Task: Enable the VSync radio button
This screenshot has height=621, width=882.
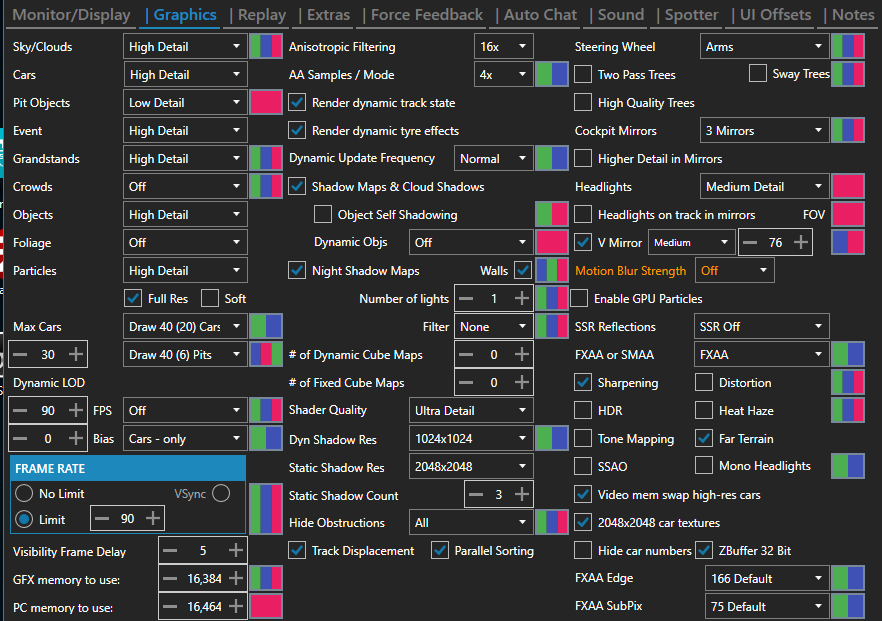Action: tap(221, 493)
